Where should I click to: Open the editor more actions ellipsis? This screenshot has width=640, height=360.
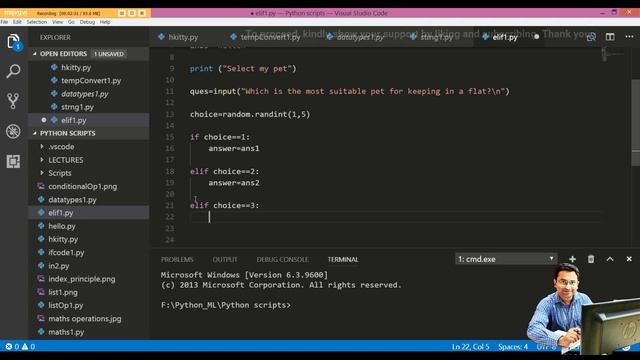point(629,37)
